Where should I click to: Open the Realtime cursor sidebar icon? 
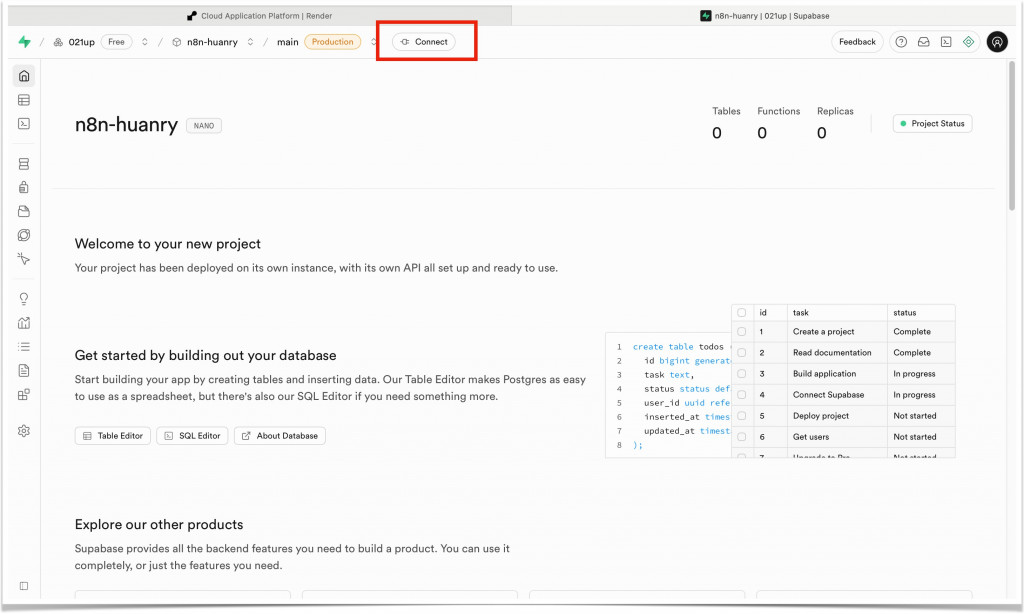click(24, 259)
